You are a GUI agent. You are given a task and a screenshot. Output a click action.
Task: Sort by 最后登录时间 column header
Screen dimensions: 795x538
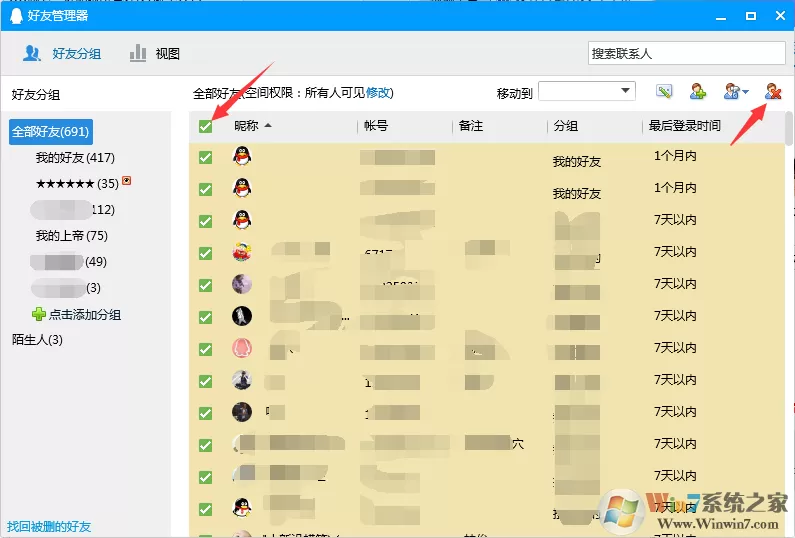pyautogui.click(x=684, y=126)
